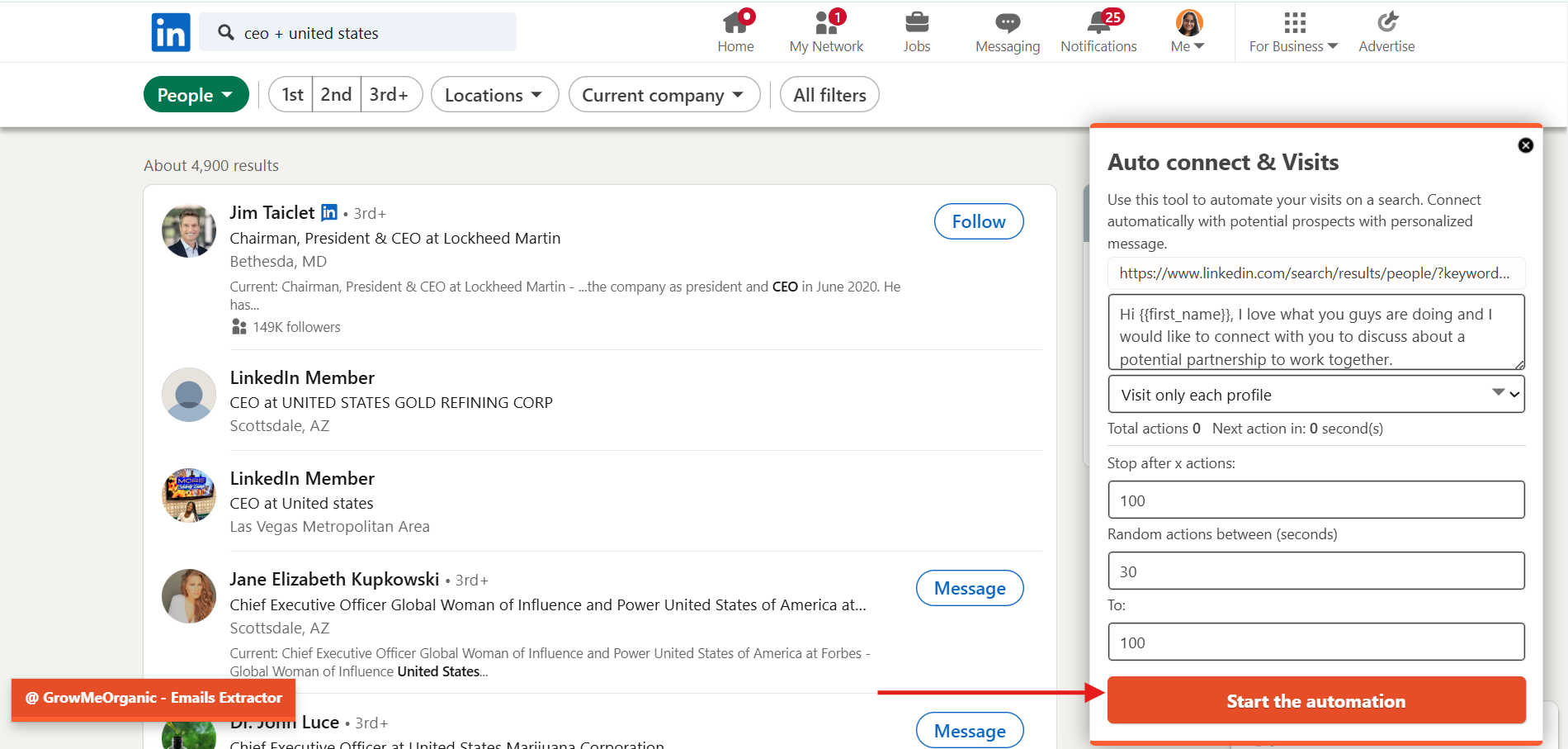Go to Home in the navigation bar
Screen dimensions: 1568x749
pos(735,32)
